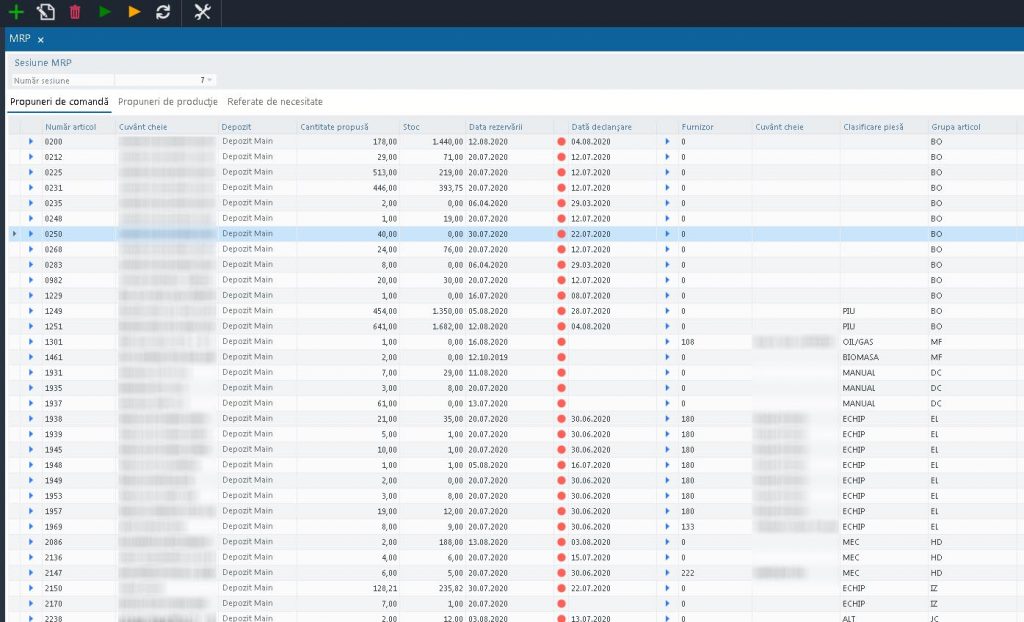Expand row 0212 using its left arrow
The height and width of the screenshot is (622, 1024).
point(31,157)
